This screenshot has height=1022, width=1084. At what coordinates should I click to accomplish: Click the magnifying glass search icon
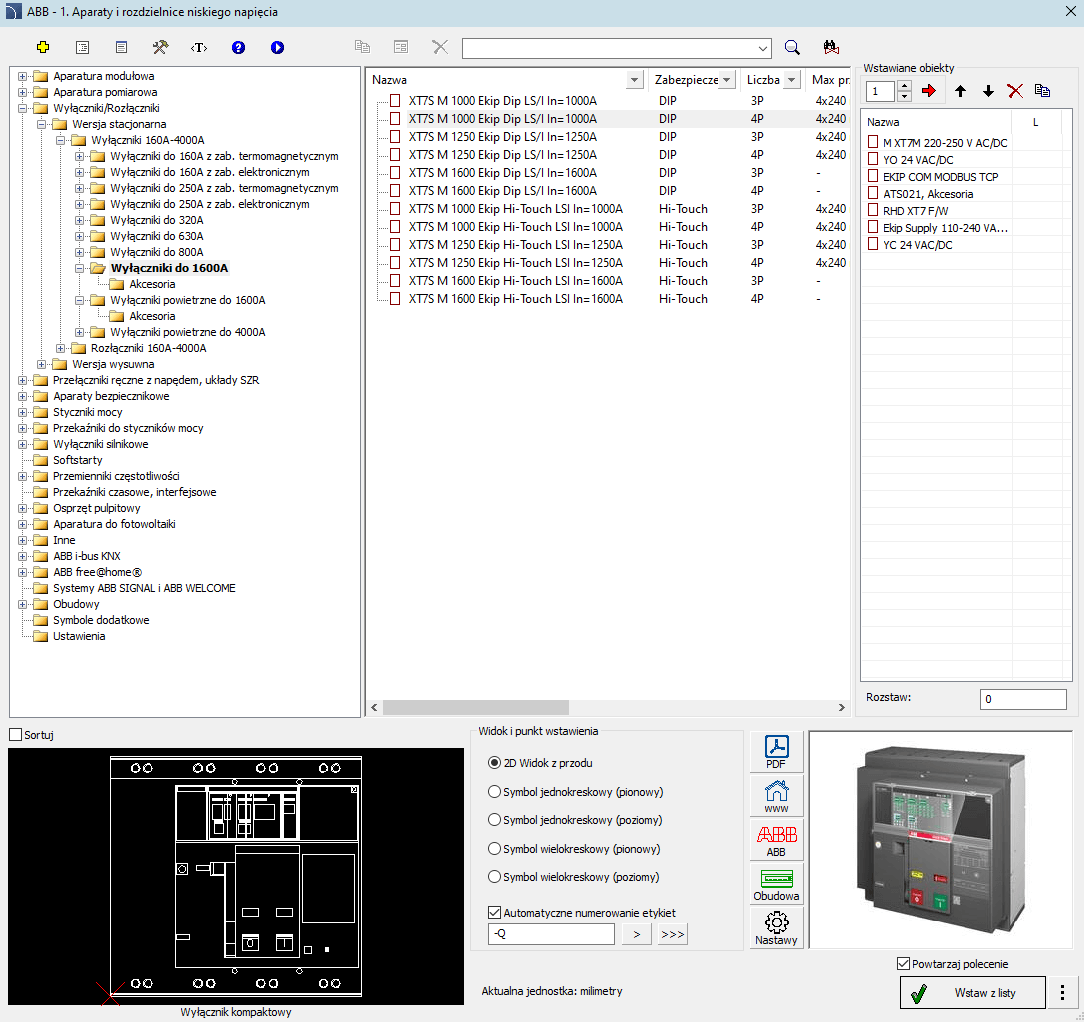click(x=792, y=47)
